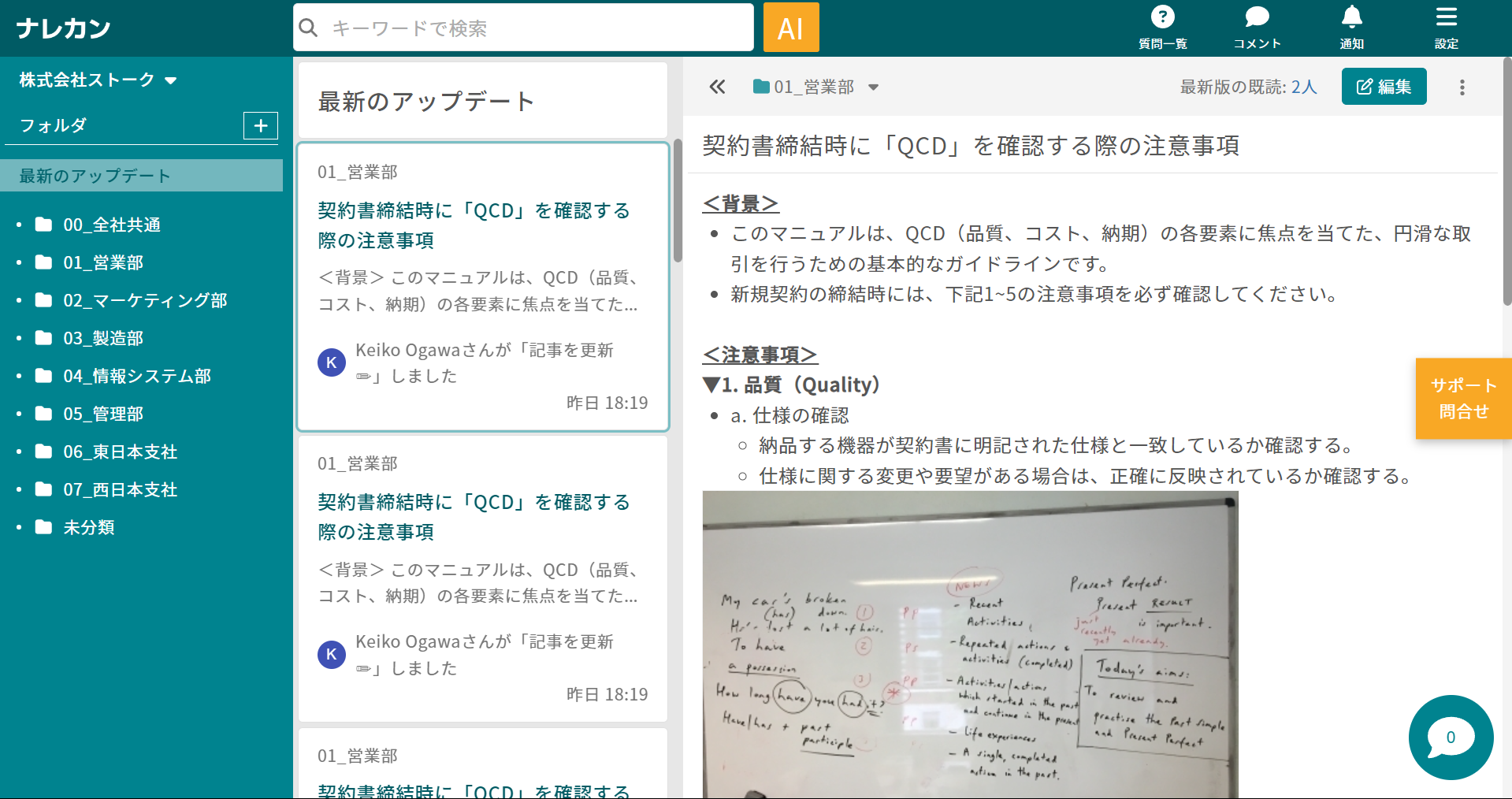Open the 02_マーケティング部 folder
Screen dimensions: 1512x799
click(x=145, y=300)
